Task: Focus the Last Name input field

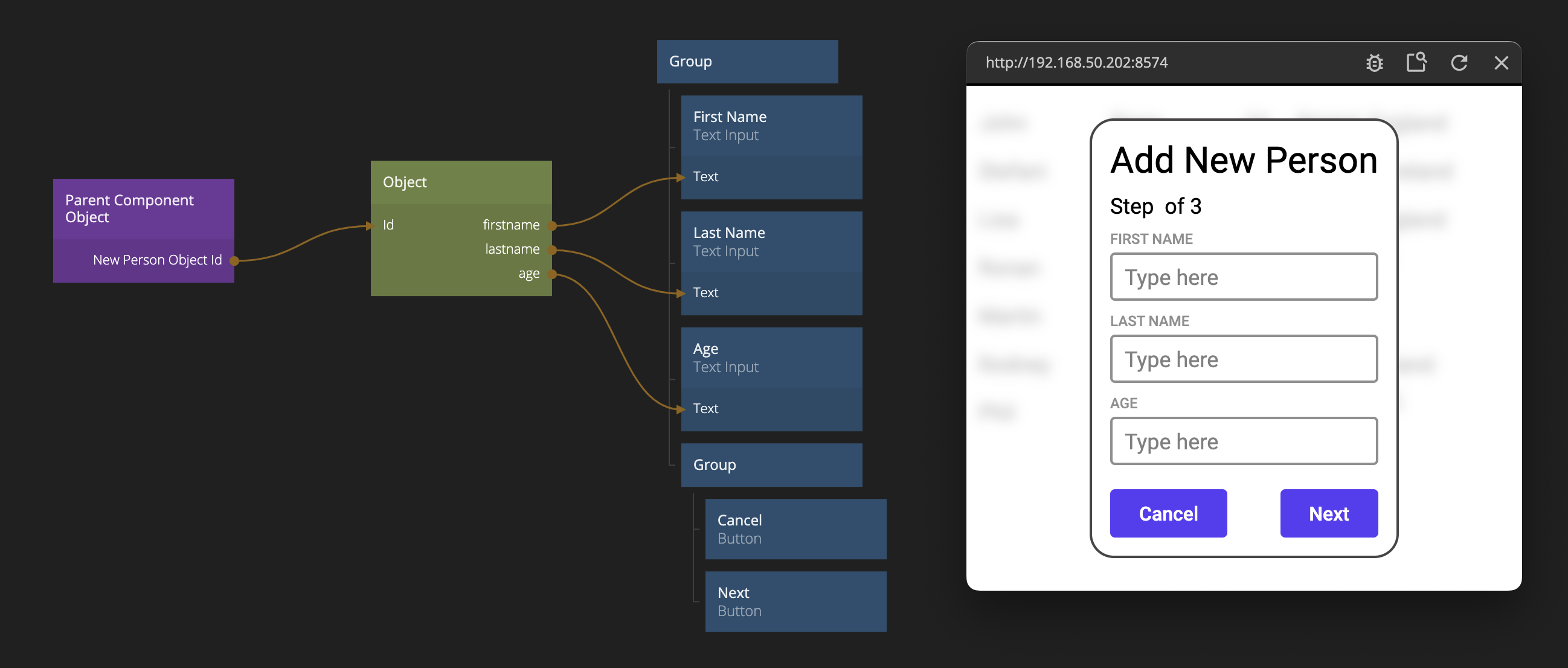Action: 1243,359
